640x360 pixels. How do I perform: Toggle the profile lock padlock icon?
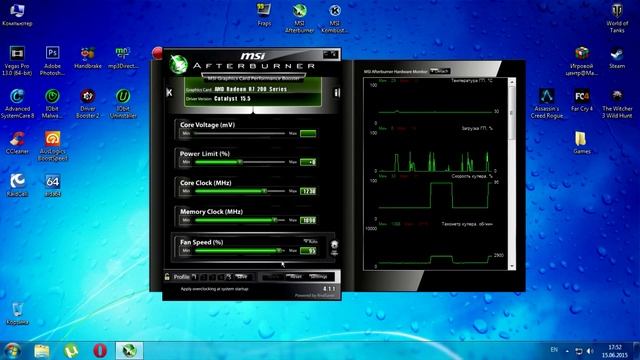tap(167, 277)
